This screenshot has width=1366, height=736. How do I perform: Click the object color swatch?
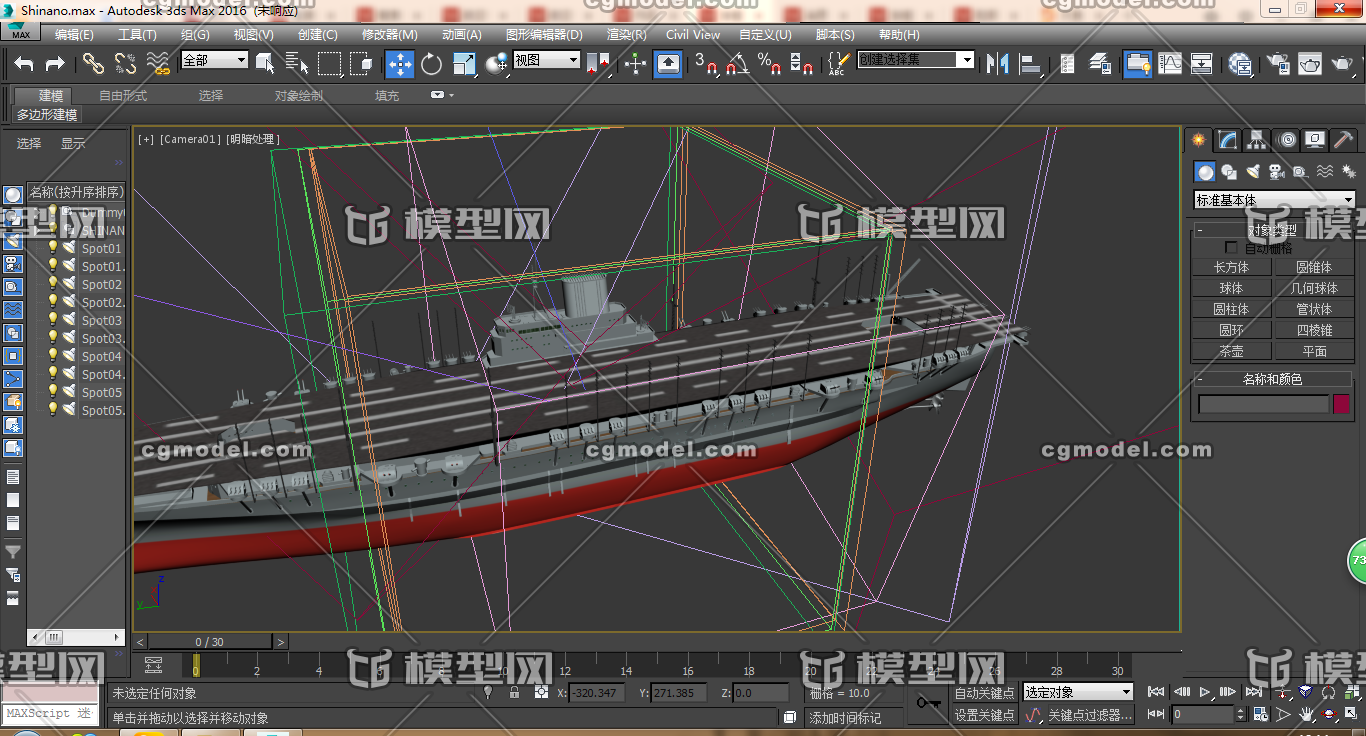click(1339, 403)
